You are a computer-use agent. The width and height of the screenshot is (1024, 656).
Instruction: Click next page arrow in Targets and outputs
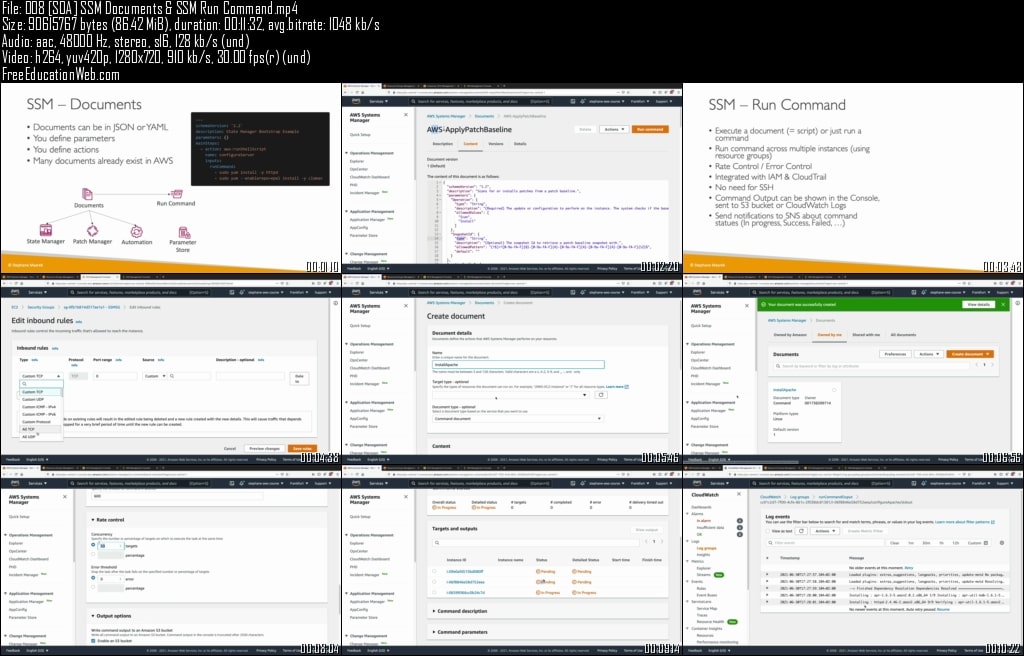(x=662, y=541)
